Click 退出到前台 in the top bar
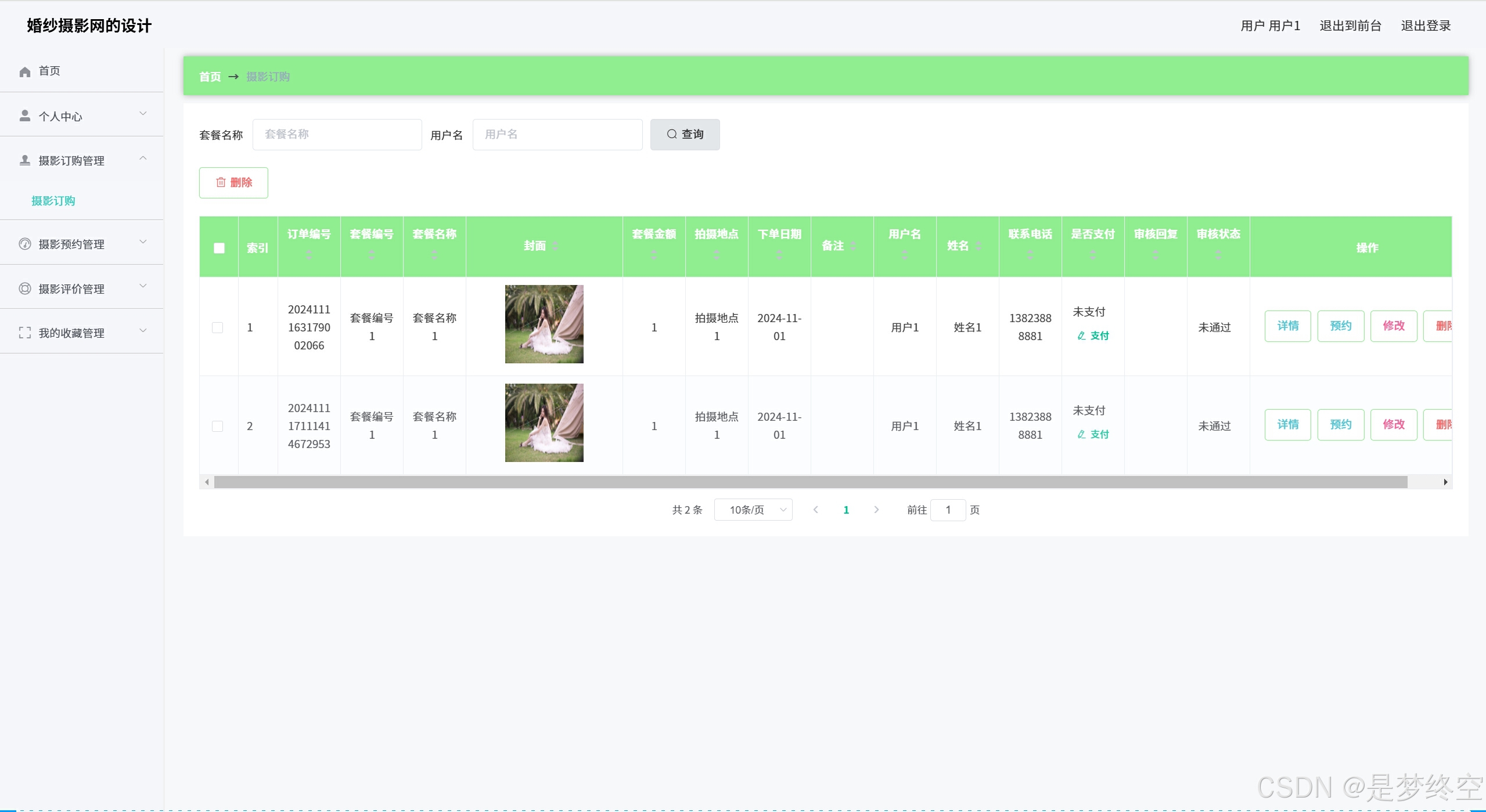Screen dimensions: 1486x812 tap(1350, 26)
